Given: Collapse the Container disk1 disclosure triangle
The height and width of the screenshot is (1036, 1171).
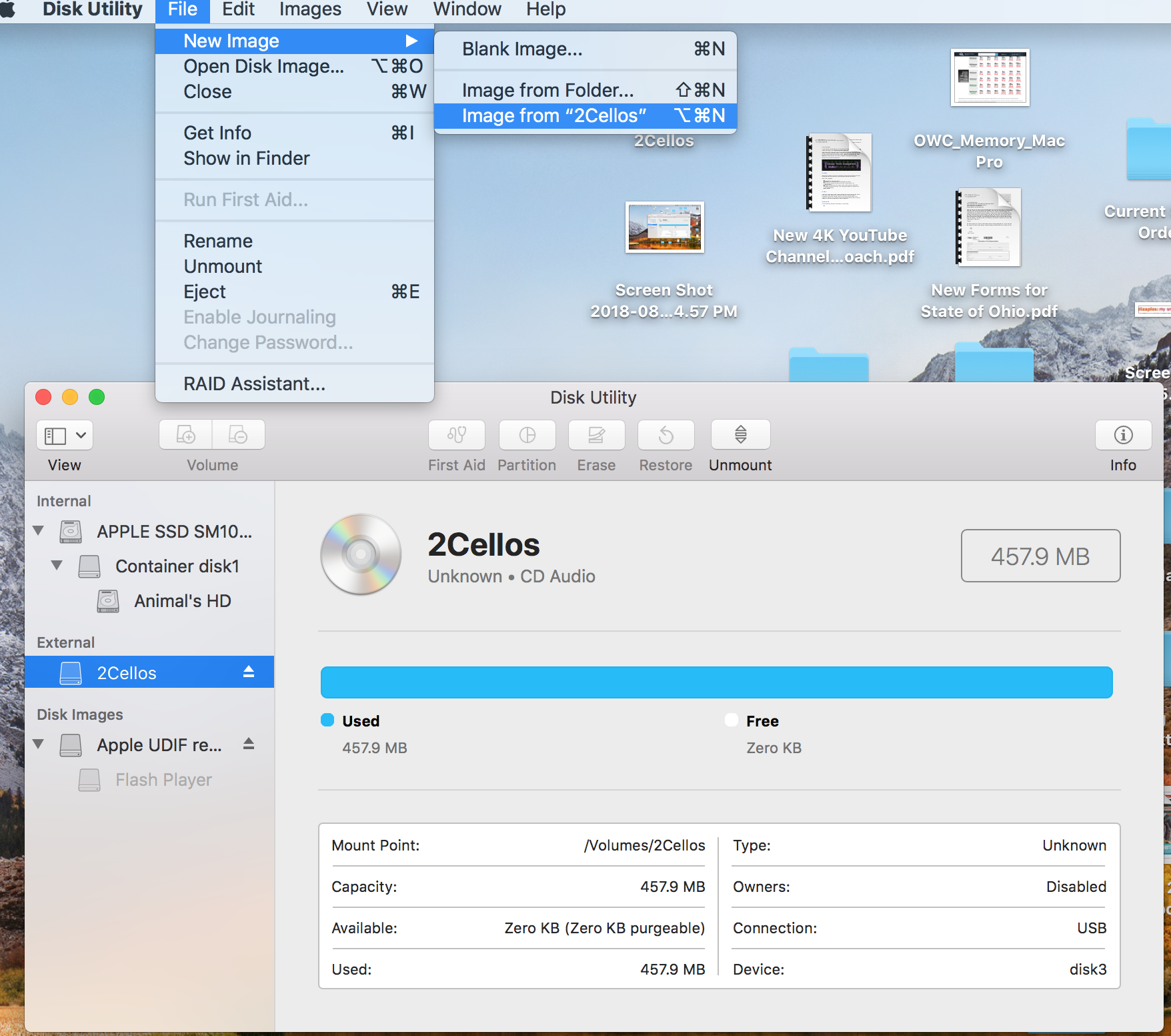Looking at the screenshot, I should click(57, 566).
